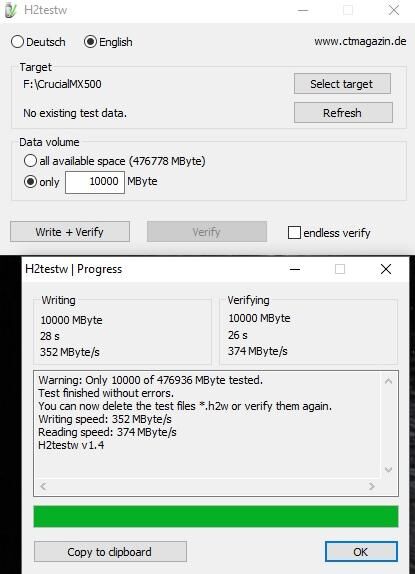The height and width of the screenshot is (574, 415).
Task: Choose all available space option
Action: tap(114, 161)
